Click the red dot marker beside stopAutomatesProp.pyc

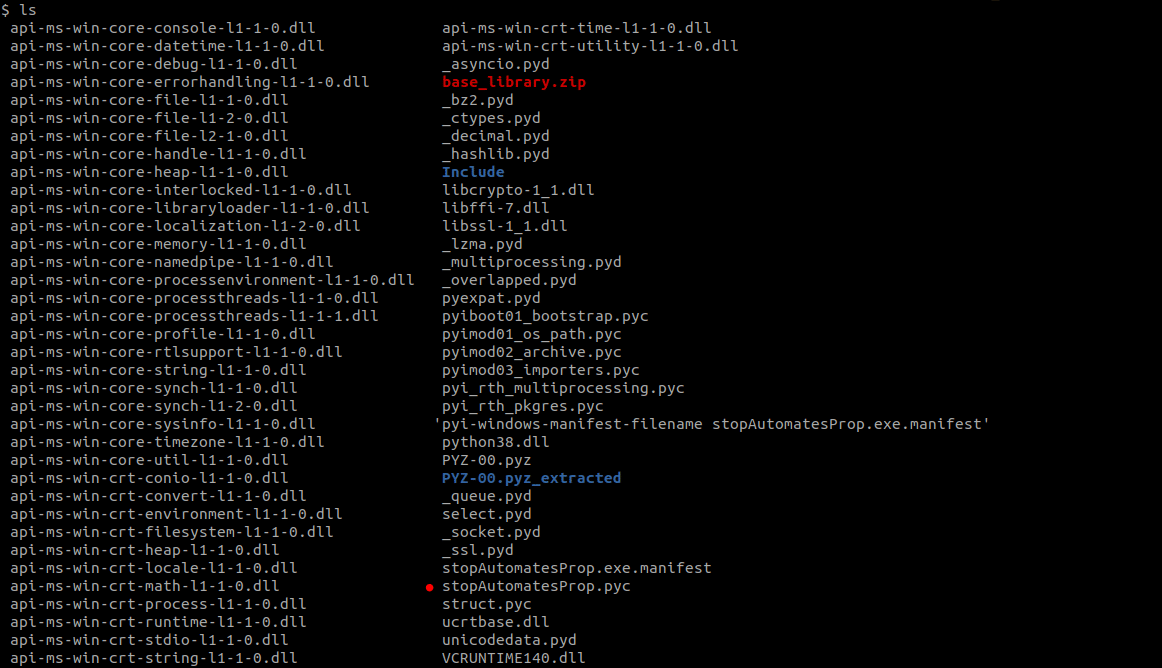(x=430, y=587)
